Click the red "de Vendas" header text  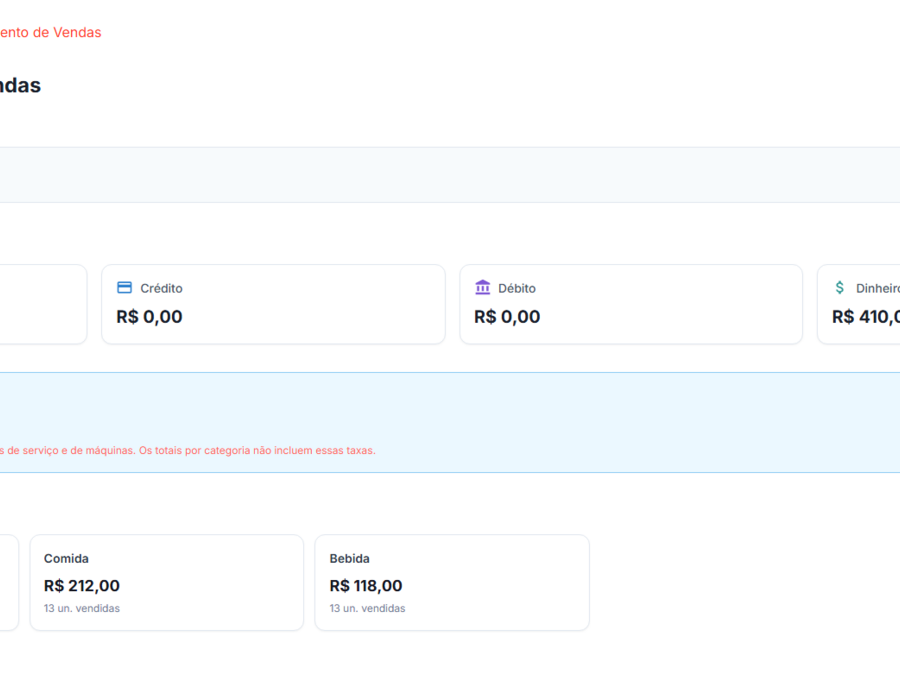click(x=67, y=33)
